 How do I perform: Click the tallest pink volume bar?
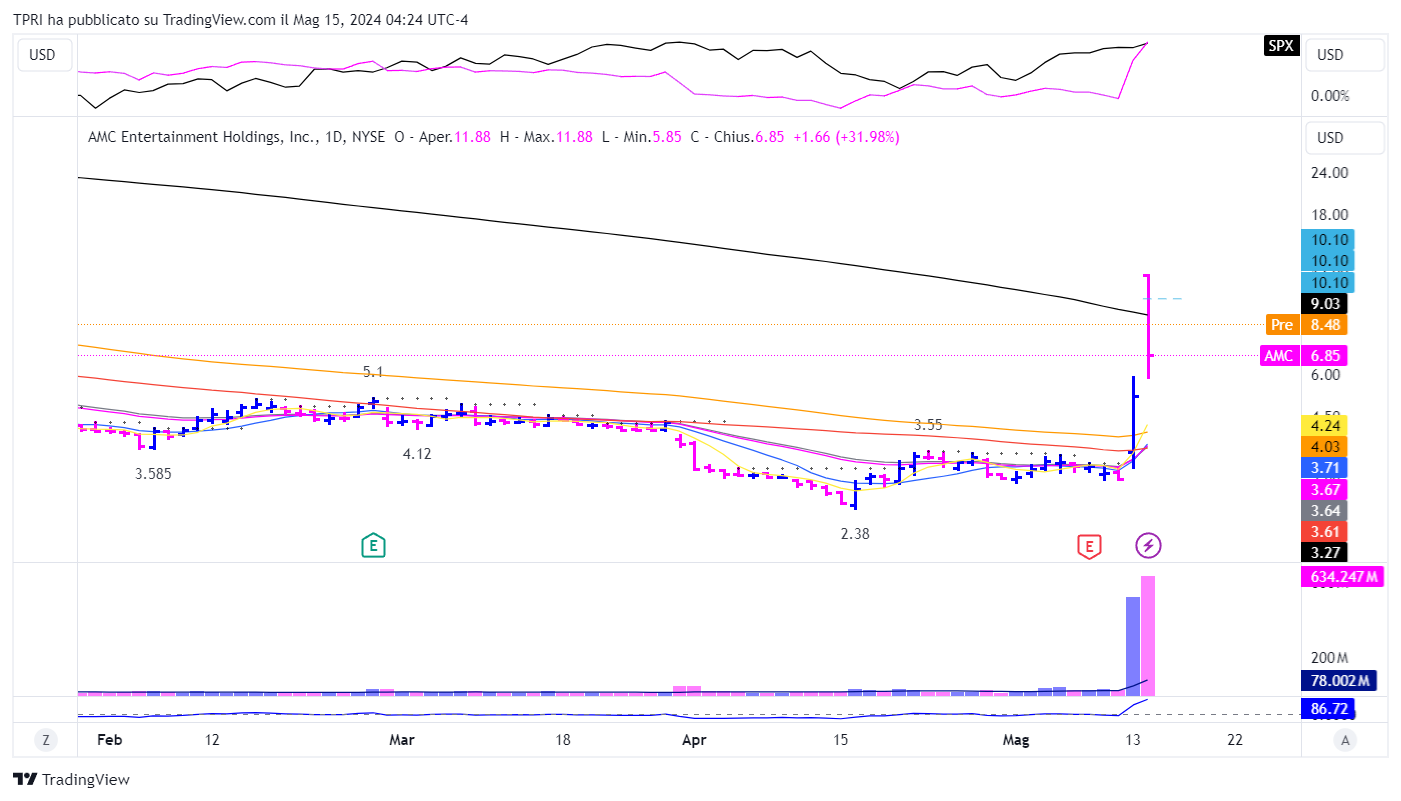click(x=1148, y=634)
